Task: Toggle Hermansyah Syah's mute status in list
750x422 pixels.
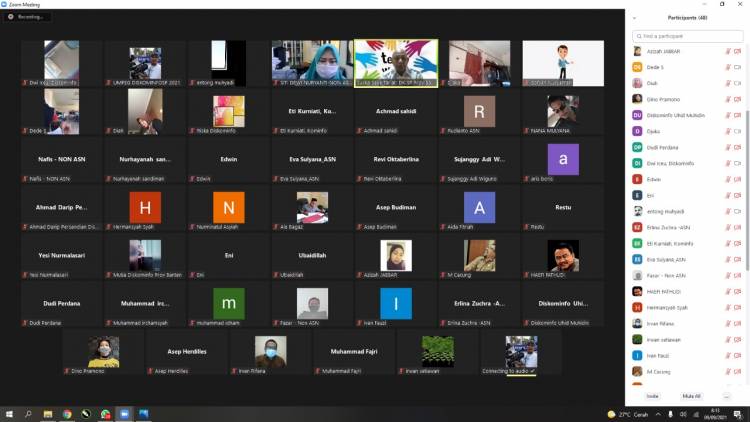Action: point(726,307)
